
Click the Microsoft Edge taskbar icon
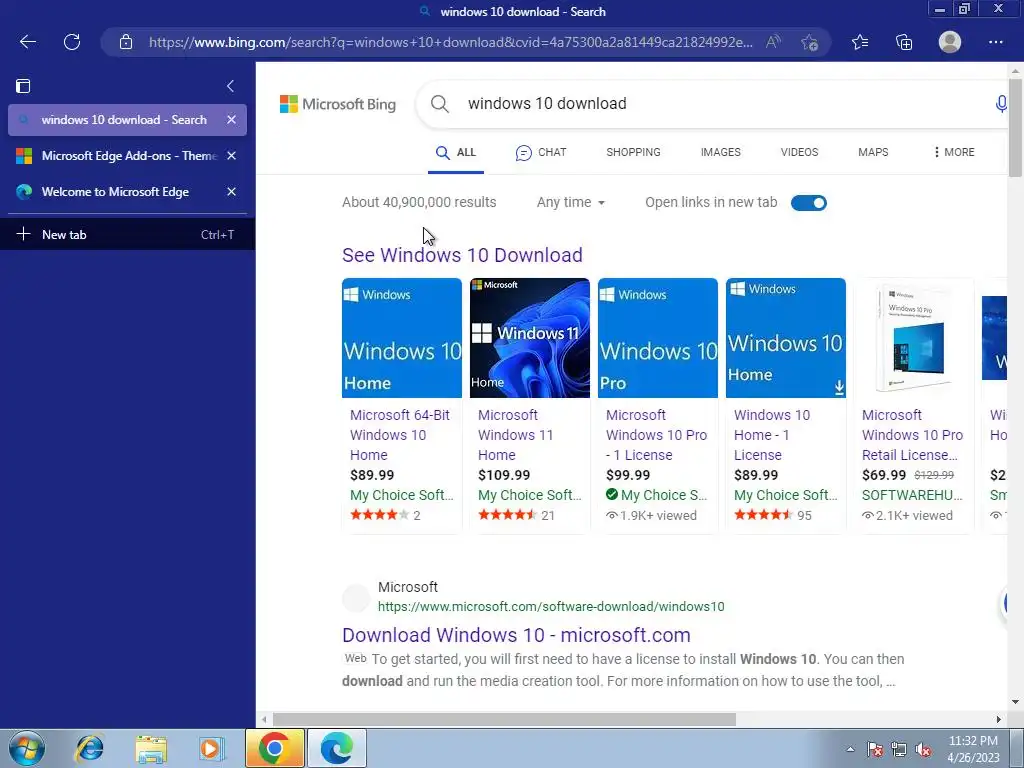click(336, 748)
